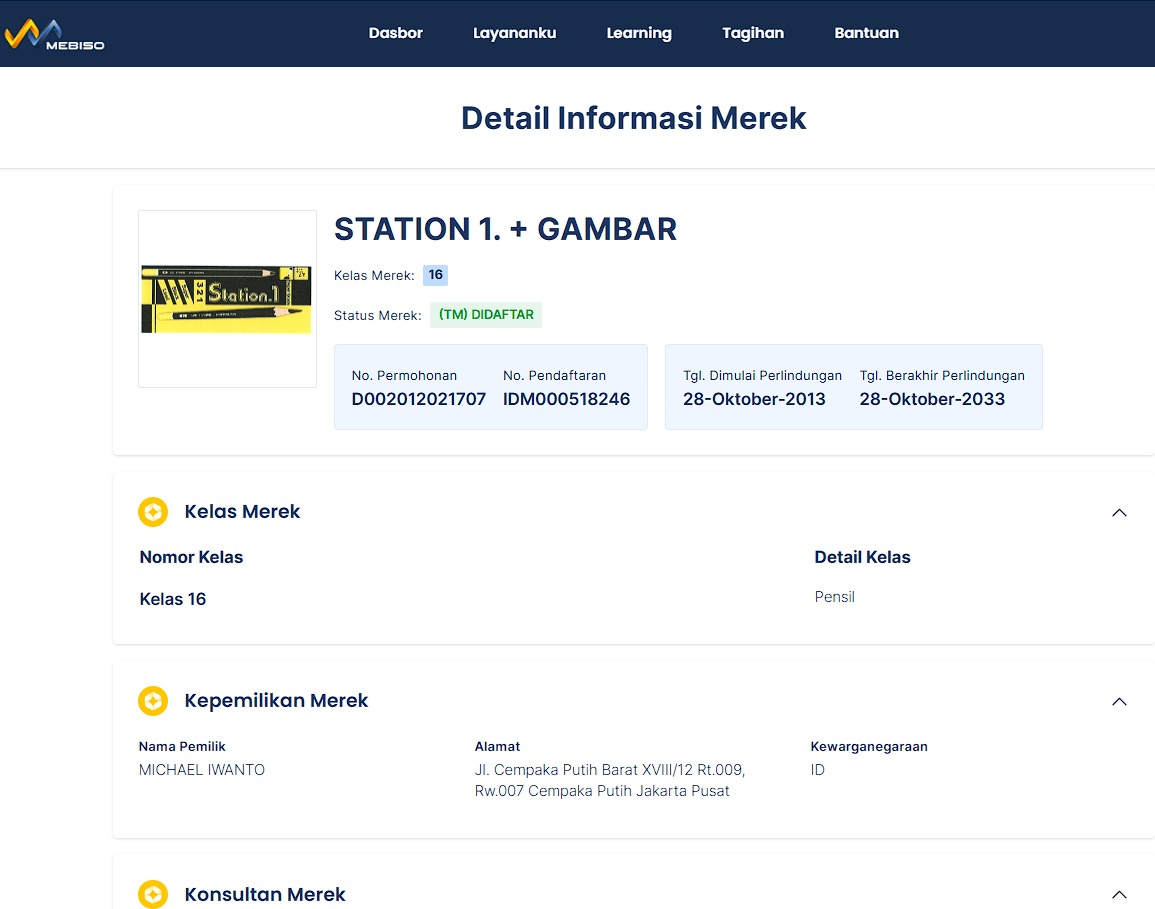Click owner name MICHAEL IWANTO
Viewport: 1155px width, 909px height.
tap(202, 770)
